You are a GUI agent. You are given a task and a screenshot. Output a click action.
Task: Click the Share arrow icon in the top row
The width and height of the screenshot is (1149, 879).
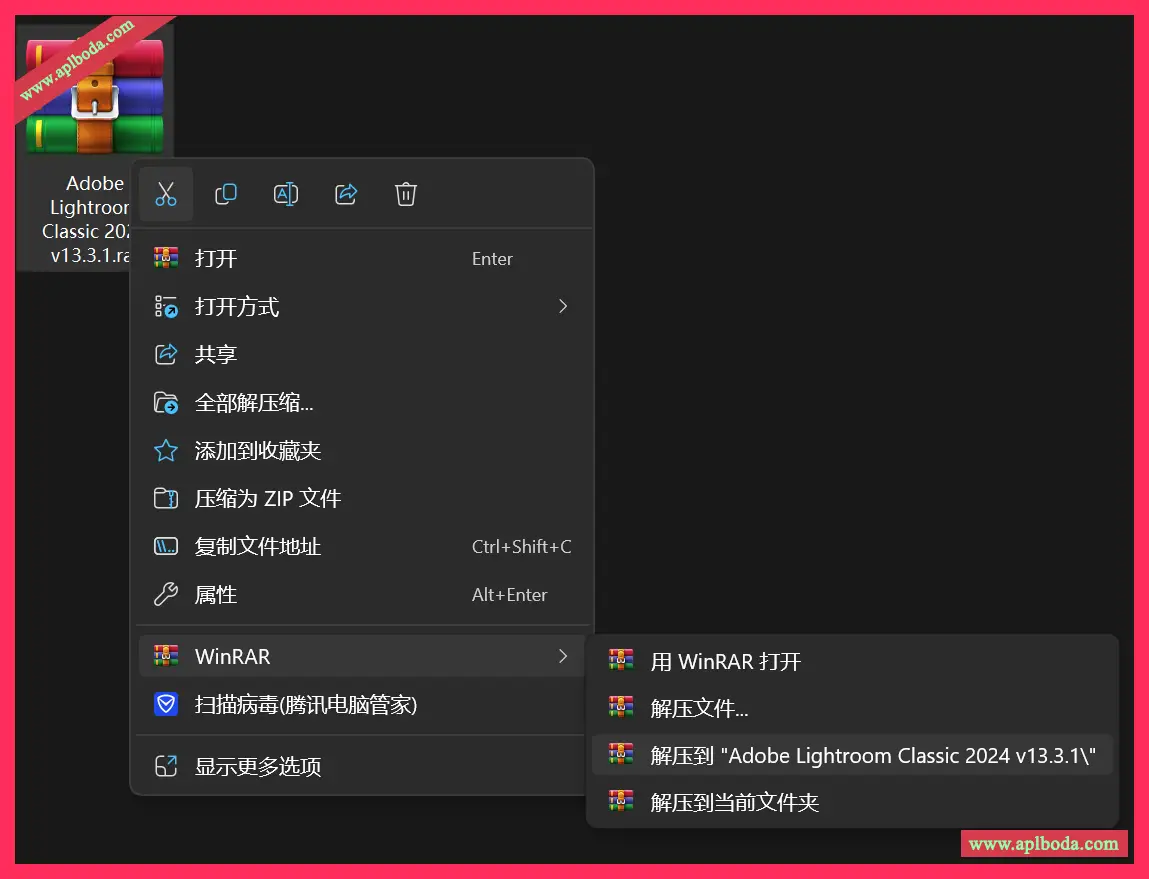point(346,194)
